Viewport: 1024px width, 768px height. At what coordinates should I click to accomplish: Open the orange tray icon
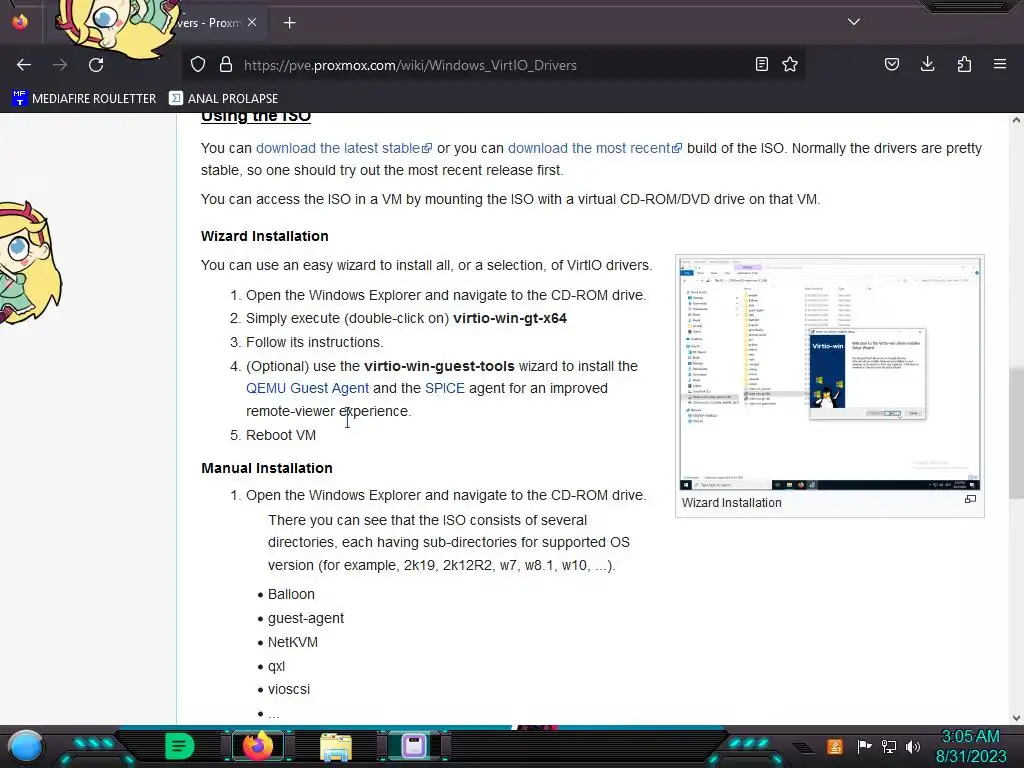click(834, 746)
